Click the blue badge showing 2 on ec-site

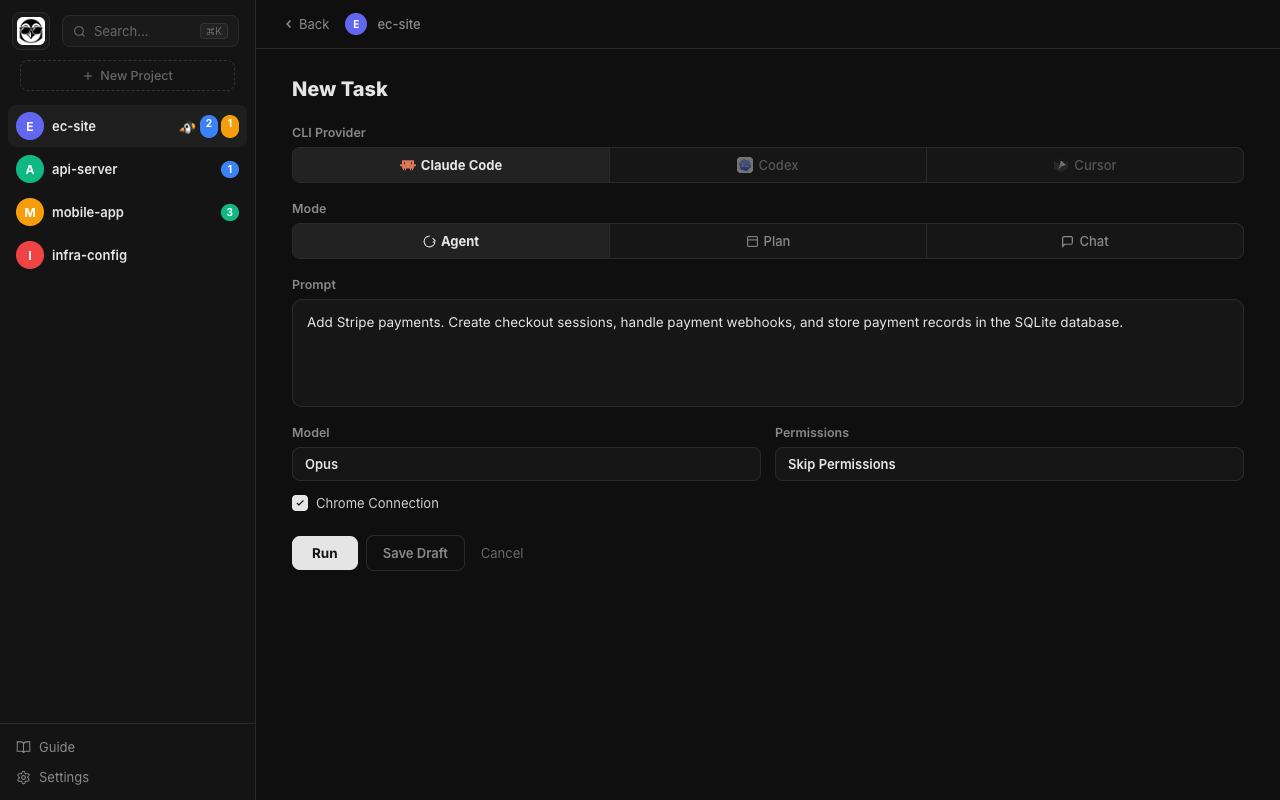[208, 126]
